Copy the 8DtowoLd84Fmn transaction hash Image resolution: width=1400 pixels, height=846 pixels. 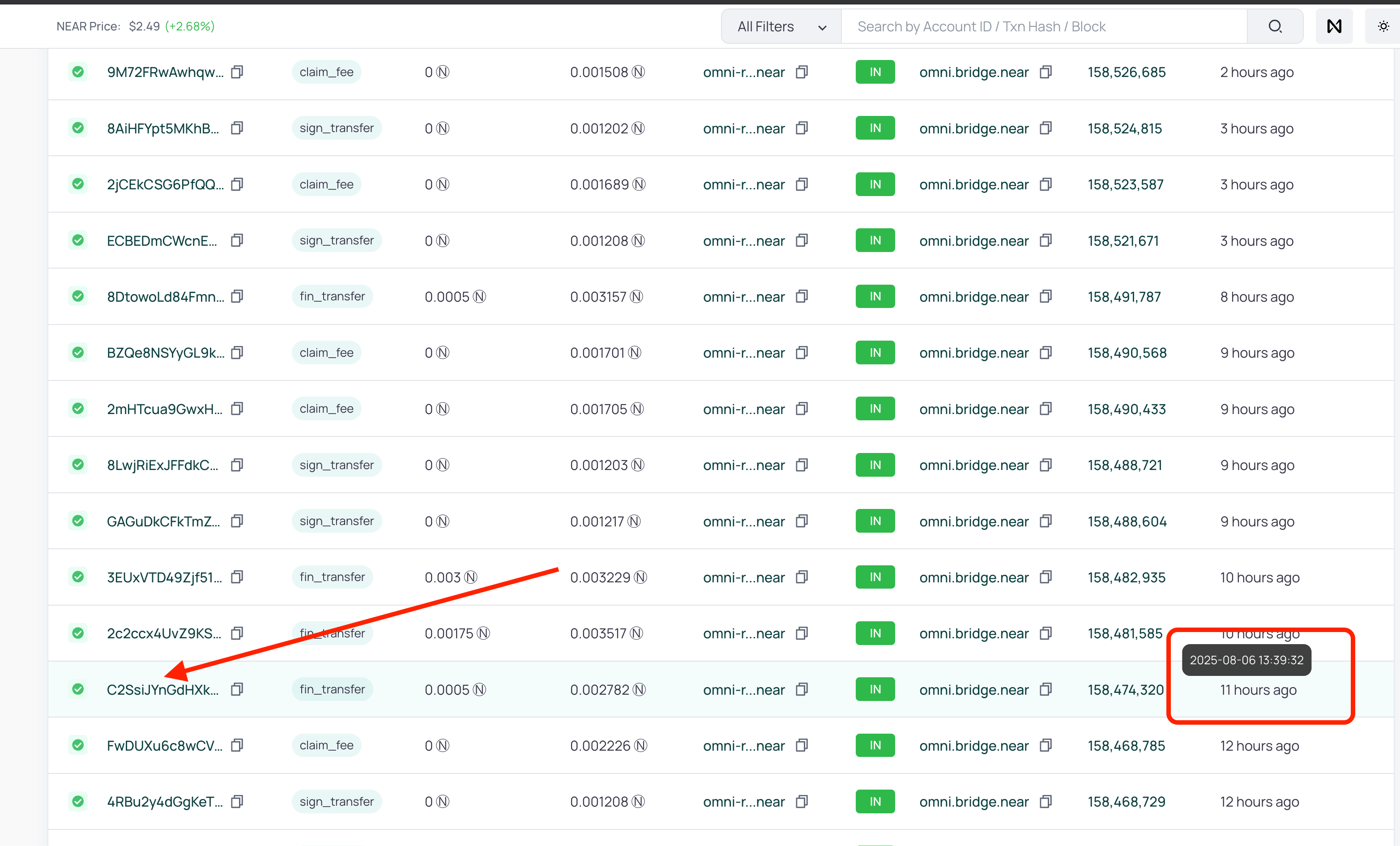coord(237,297)
